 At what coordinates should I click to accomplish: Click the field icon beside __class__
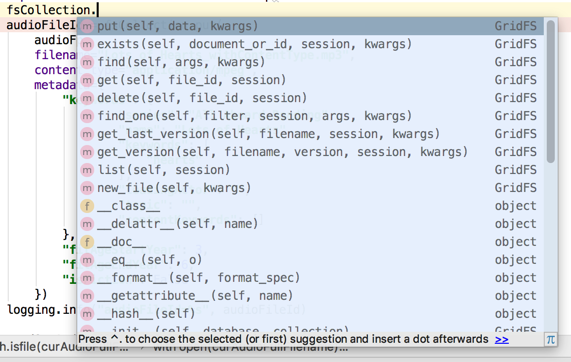(87, 206)
